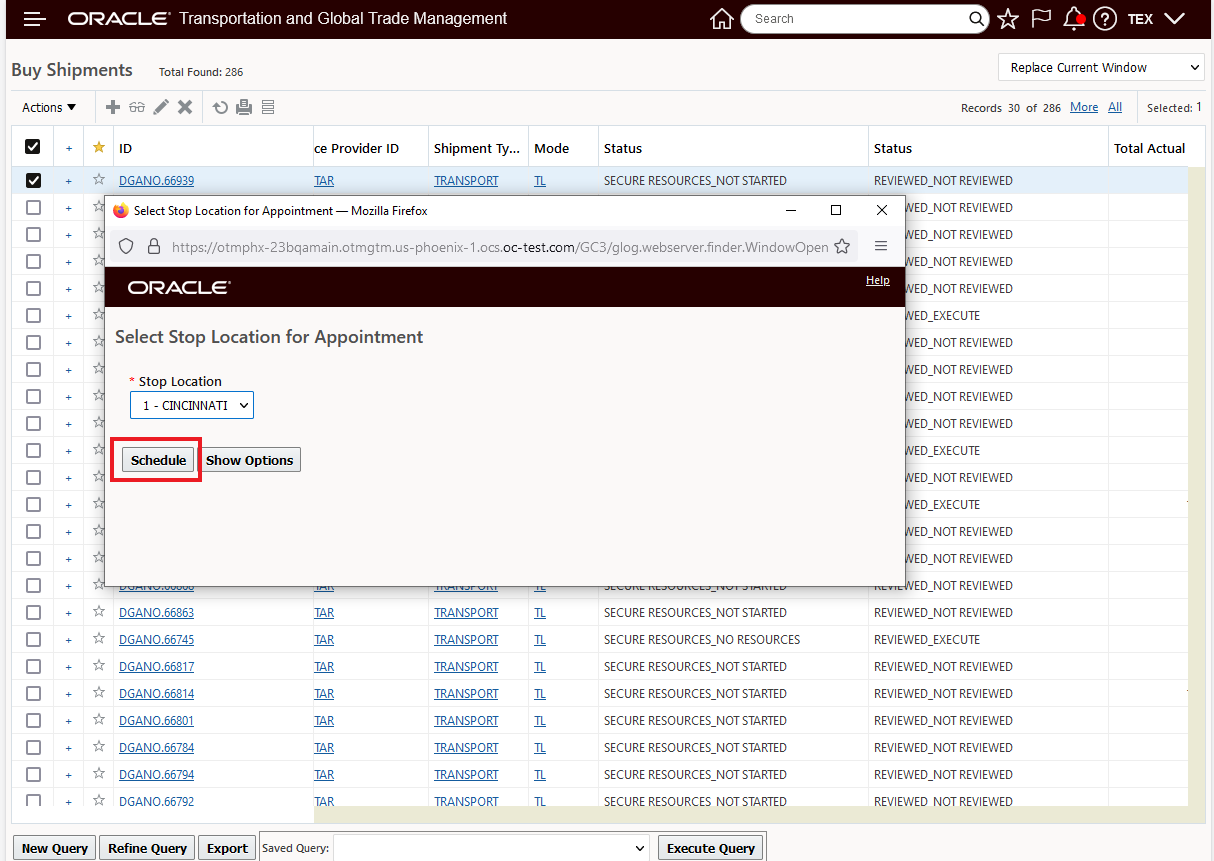Screen dimensions: 1214x861
Task: Bookmark page with Firefox address bar star
Action: point(842,246)
